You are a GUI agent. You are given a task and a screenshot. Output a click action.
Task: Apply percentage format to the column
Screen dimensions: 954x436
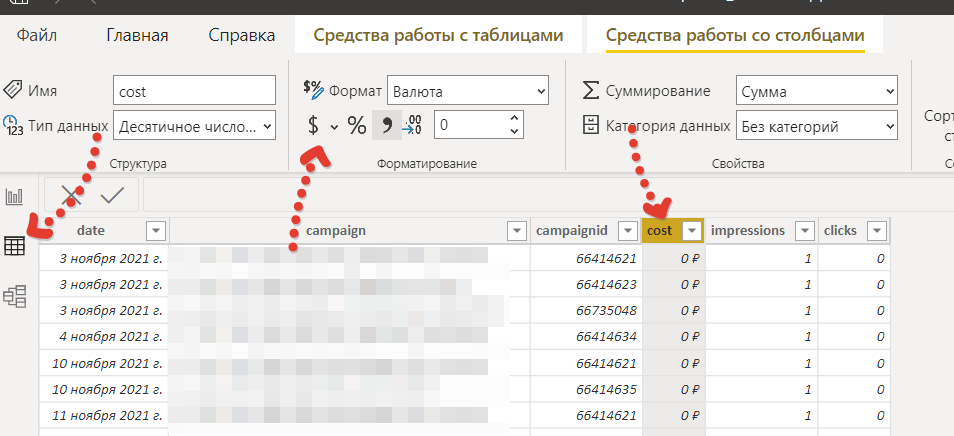tap(357, 125)
